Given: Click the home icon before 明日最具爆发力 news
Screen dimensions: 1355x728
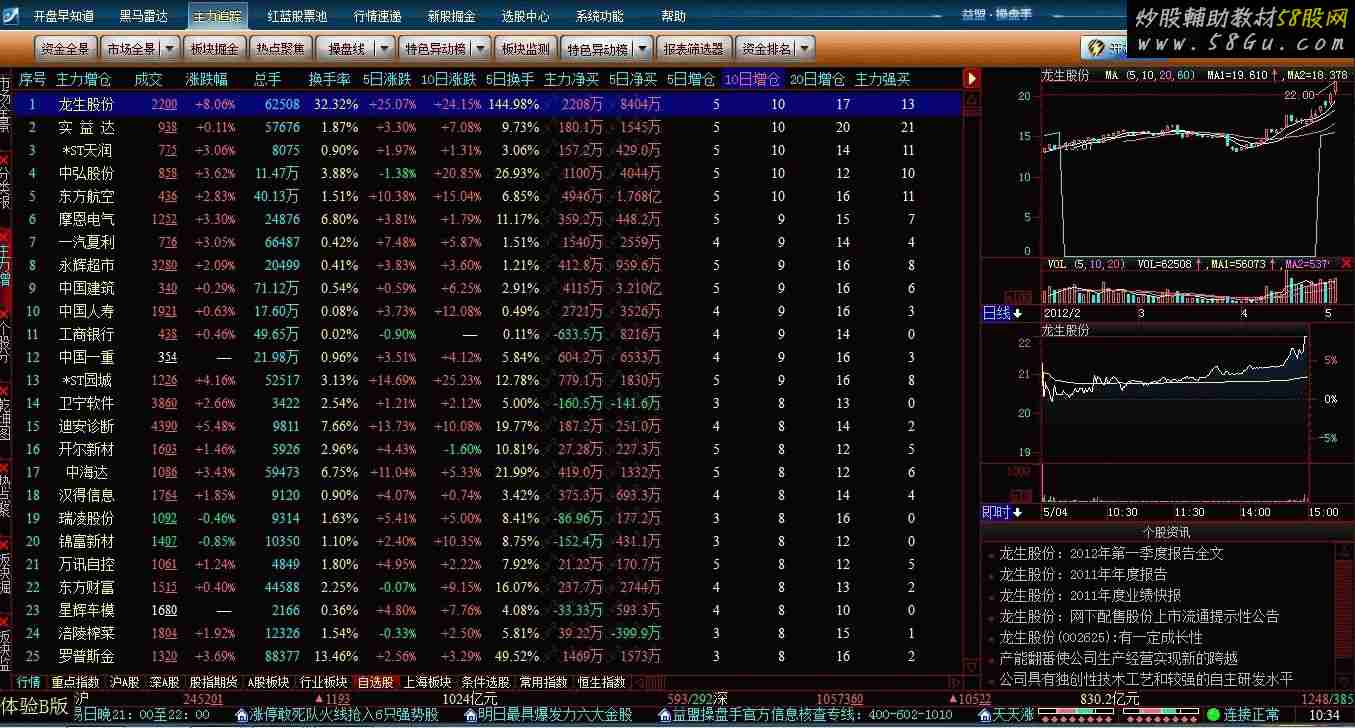Looking at the screenshot, I should 471,715.
